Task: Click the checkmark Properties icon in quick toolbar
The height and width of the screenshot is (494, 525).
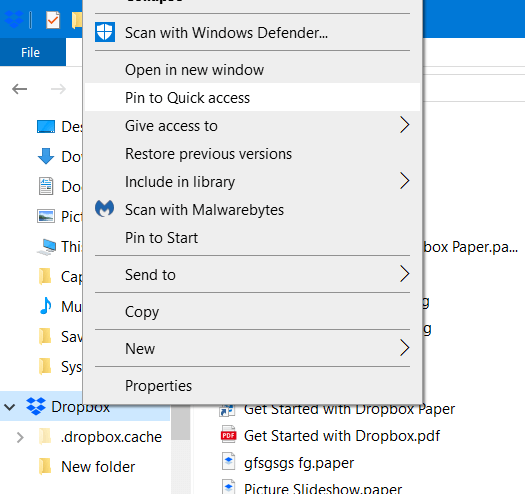Action: tap(53, 20)
